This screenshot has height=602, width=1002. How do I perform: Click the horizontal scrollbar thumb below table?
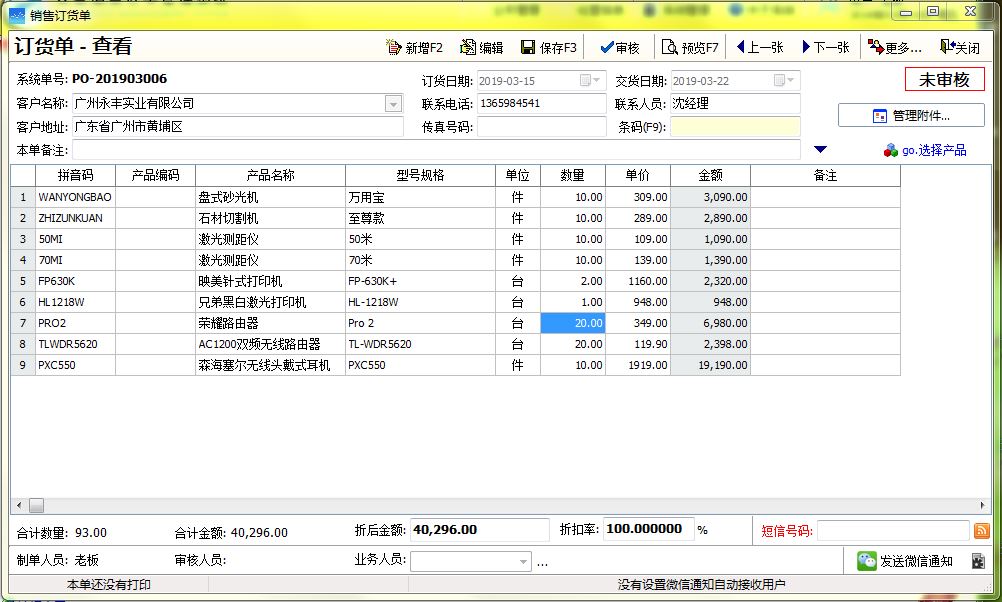coord(36,506)
